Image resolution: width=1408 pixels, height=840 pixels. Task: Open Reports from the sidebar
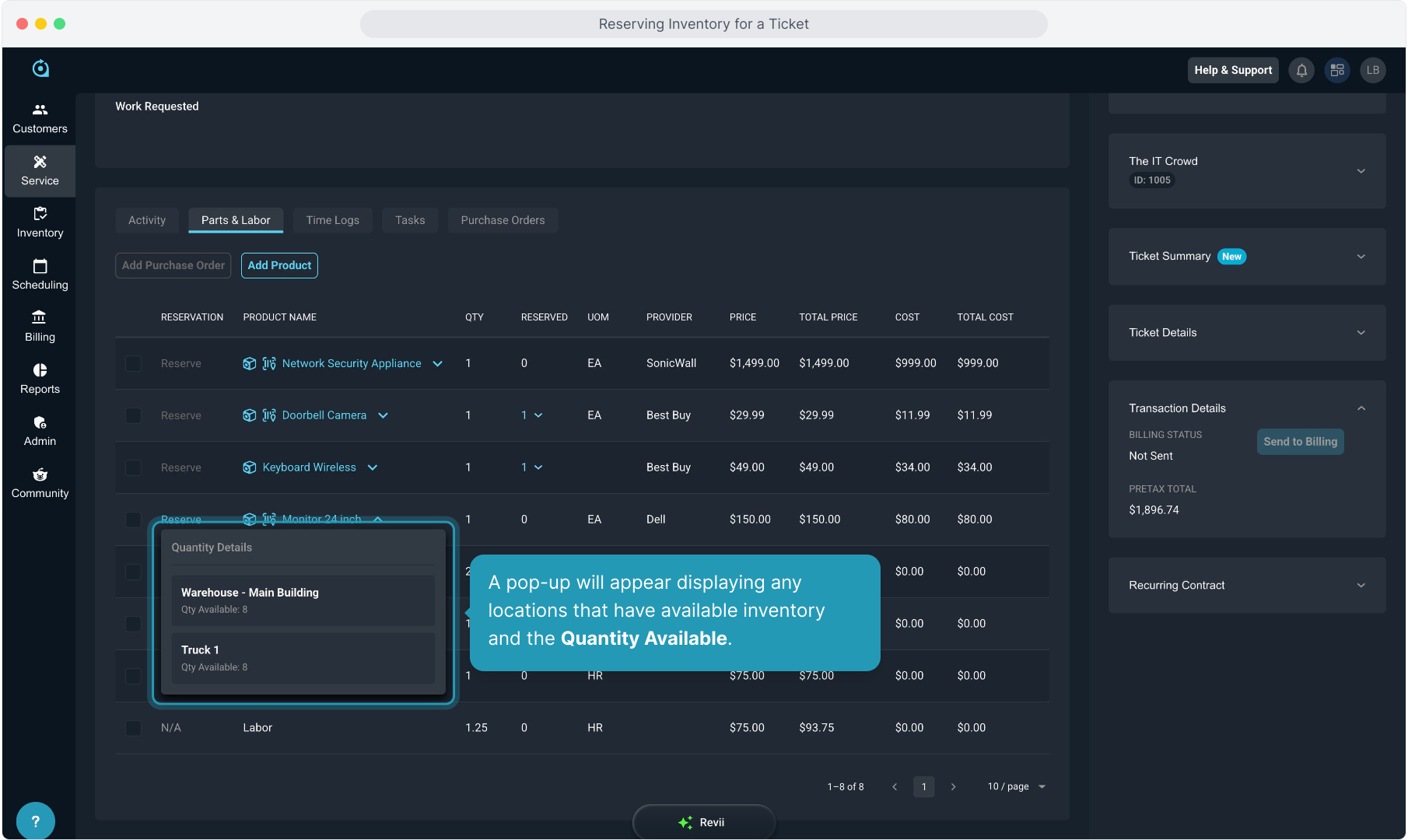(40, 379)
